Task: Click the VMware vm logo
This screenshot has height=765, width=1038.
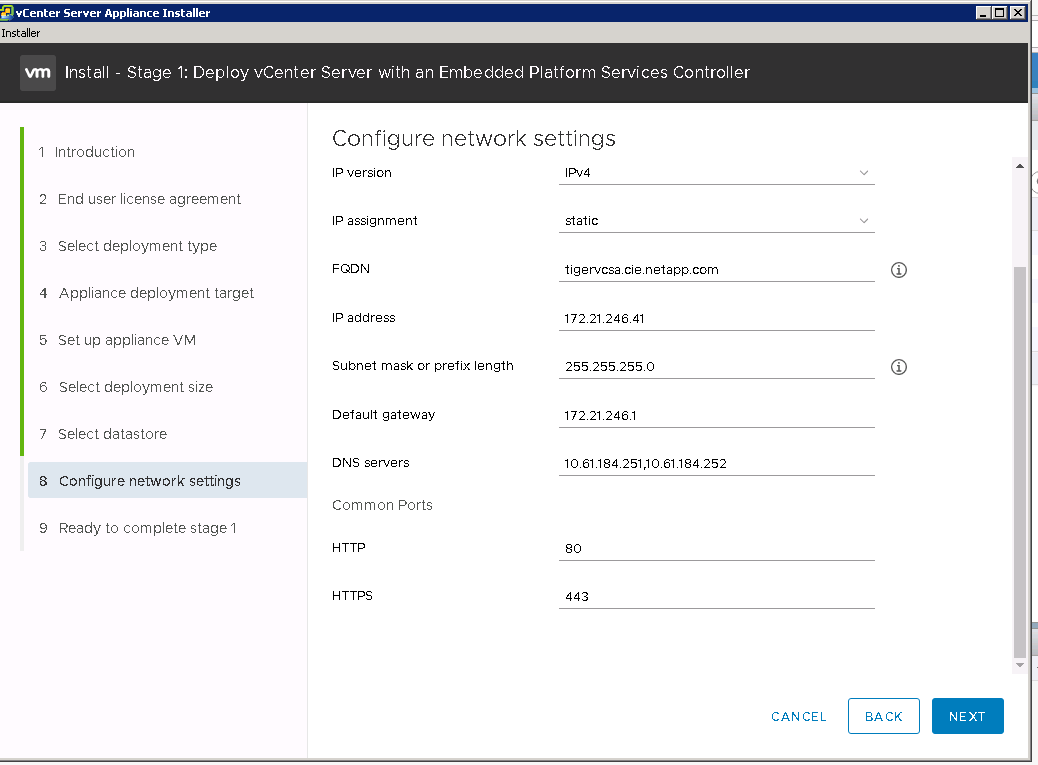Action: [x=38, y=73]
